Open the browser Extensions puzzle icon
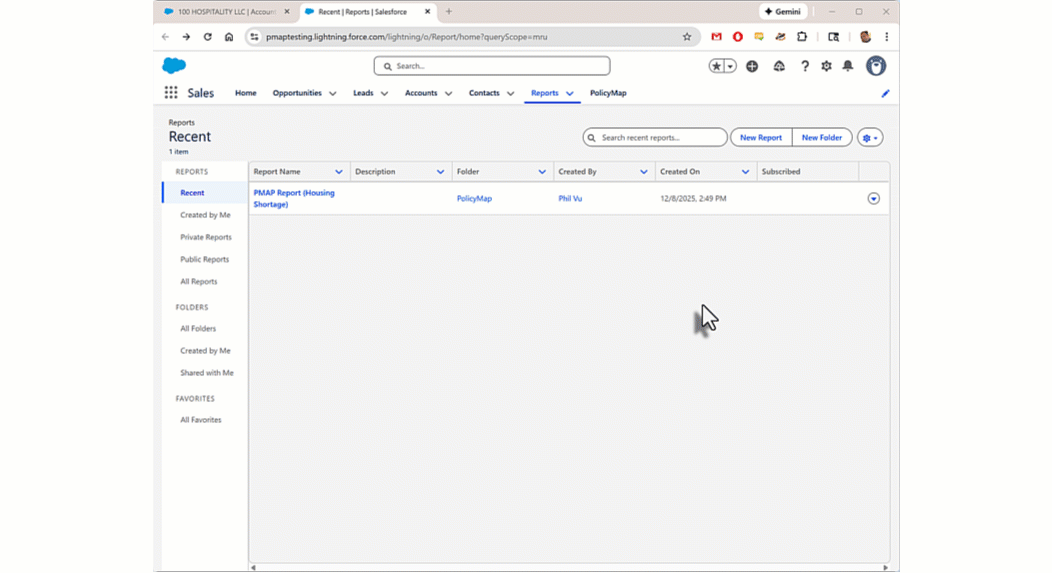The width and height of the screenshot is (1052, 573). [x=802, y=37]
